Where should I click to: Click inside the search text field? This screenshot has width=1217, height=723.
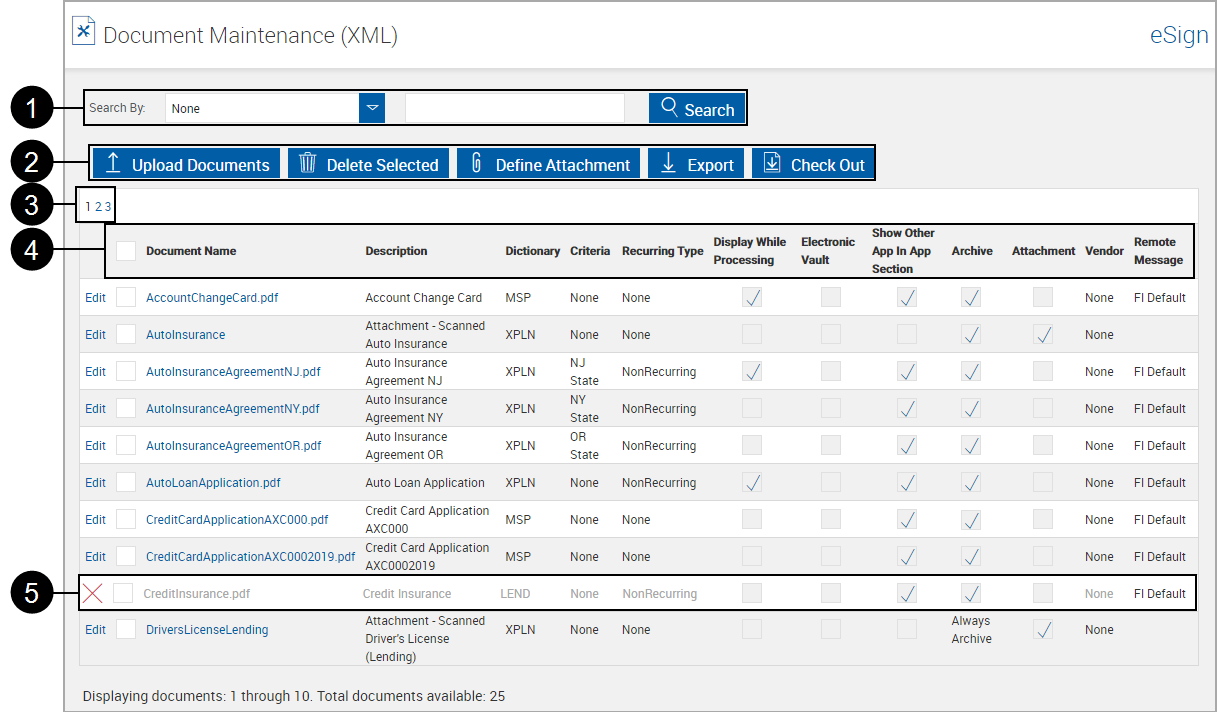coord(515,107)
